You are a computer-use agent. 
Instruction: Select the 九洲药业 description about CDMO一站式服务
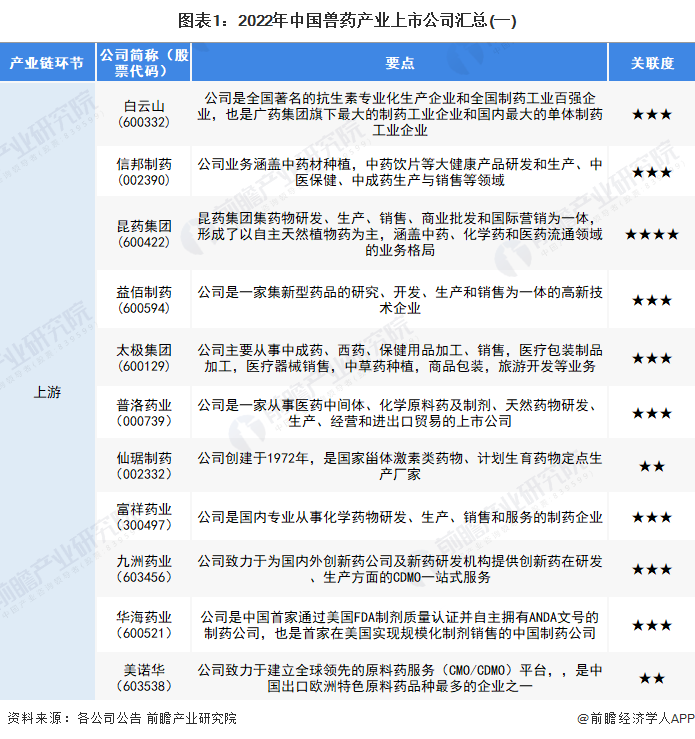coord(400,569)
